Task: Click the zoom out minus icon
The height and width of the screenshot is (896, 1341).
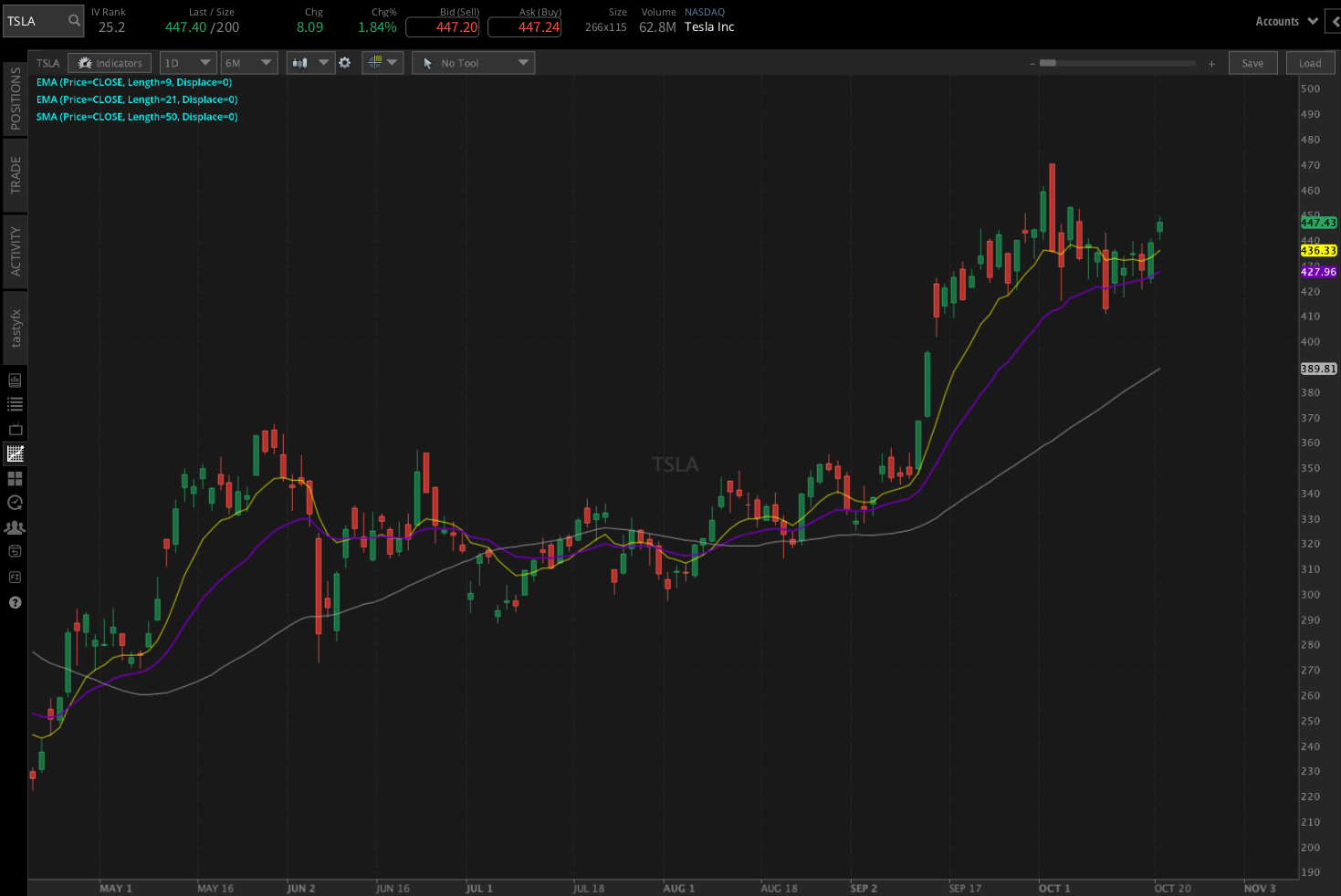Action: click(x=1032, y=64)
